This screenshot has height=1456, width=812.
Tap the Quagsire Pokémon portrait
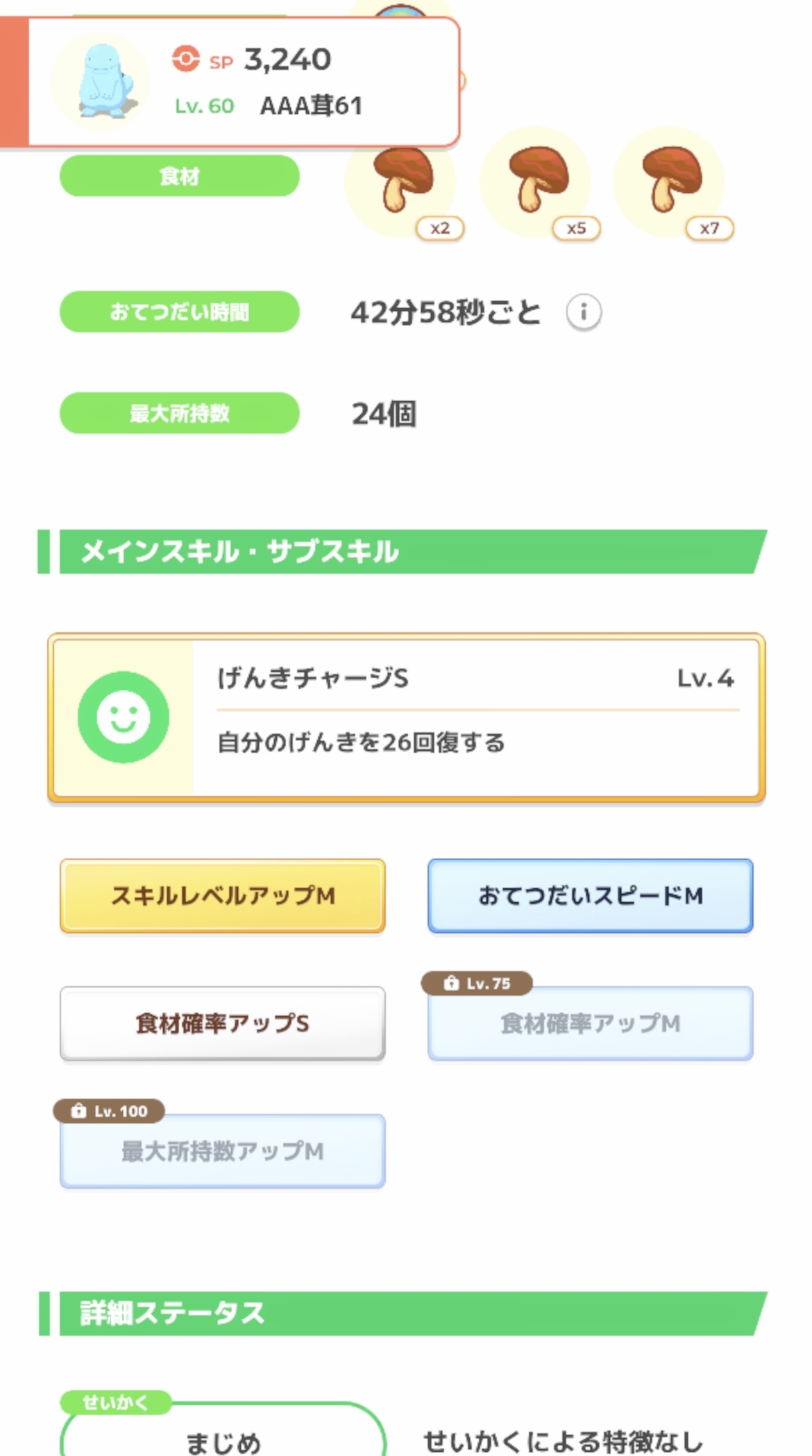pyautogui.click(x=101, y=81)
